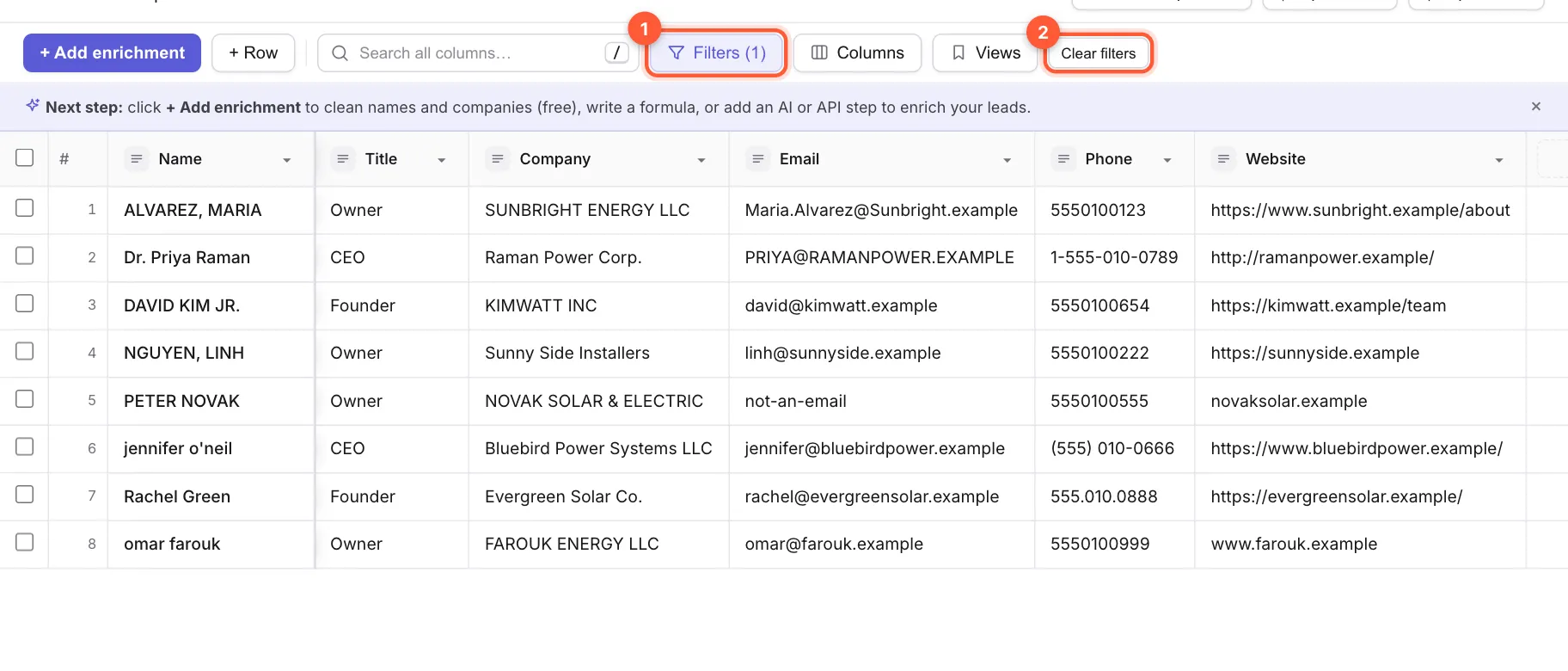1568x671 pixels.
Task: Clear filters button
Action: (1098, 53)
